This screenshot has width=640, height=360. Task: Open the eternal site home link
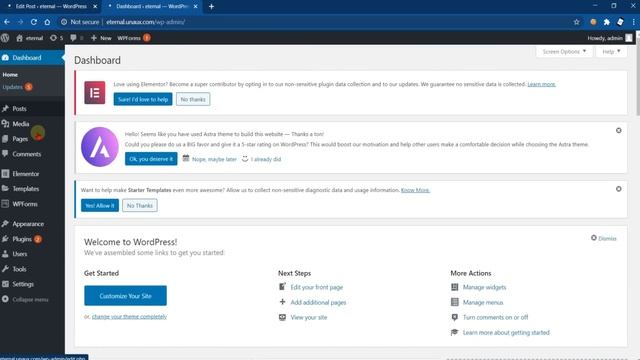tap(29, 38)
